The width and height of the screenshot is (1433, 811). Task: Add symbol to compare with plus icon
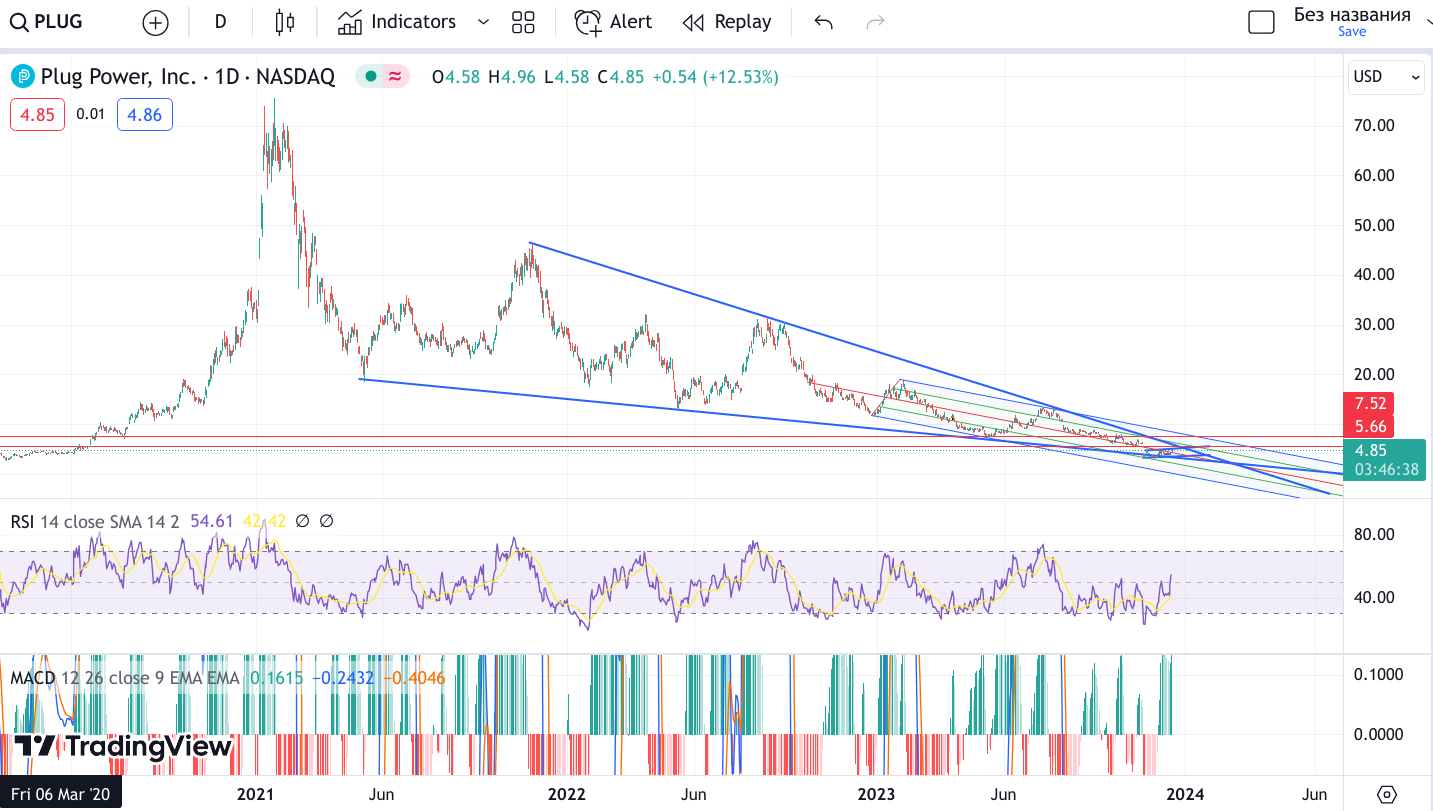(x=155, y=22)
